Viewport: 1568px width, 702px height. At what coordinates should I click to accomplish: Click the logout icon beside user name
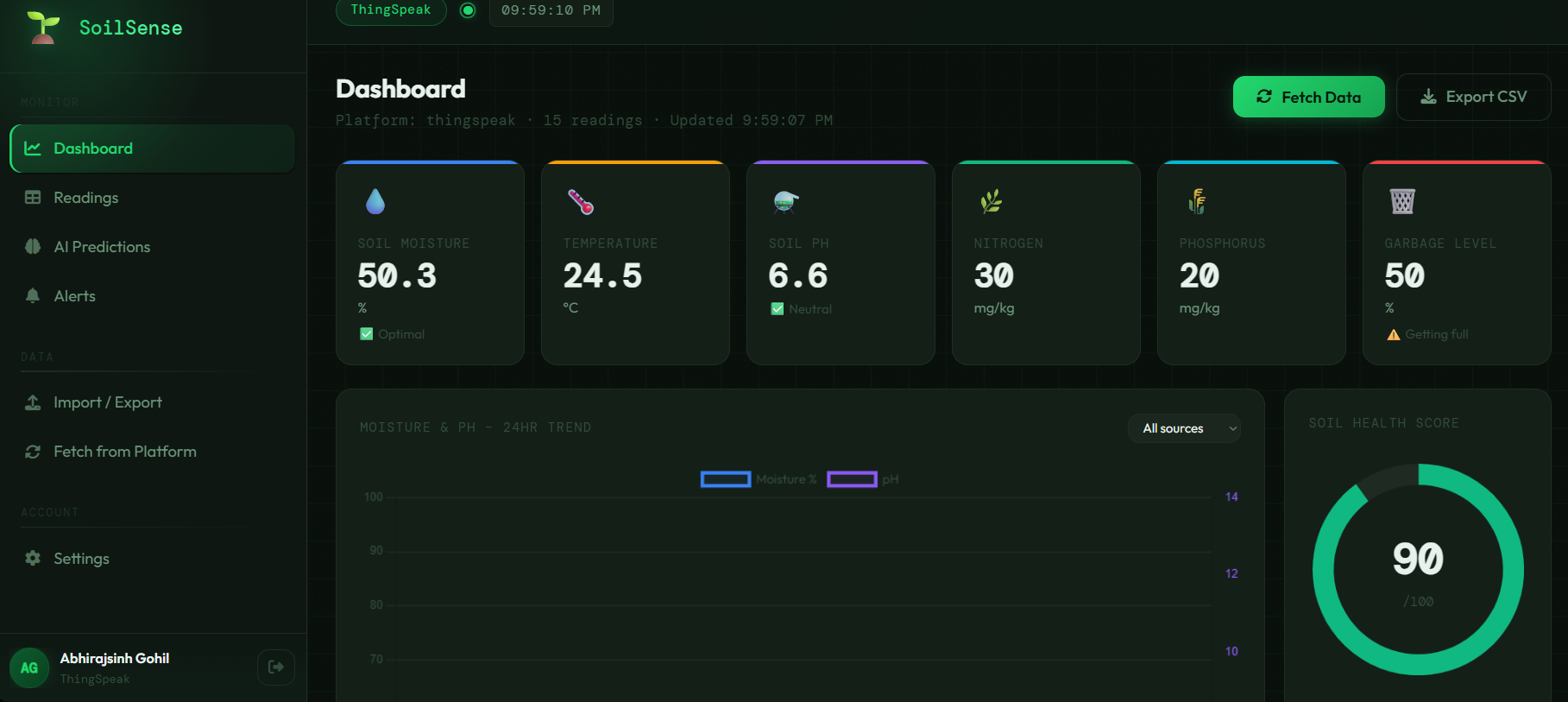[x=276, y=667]
